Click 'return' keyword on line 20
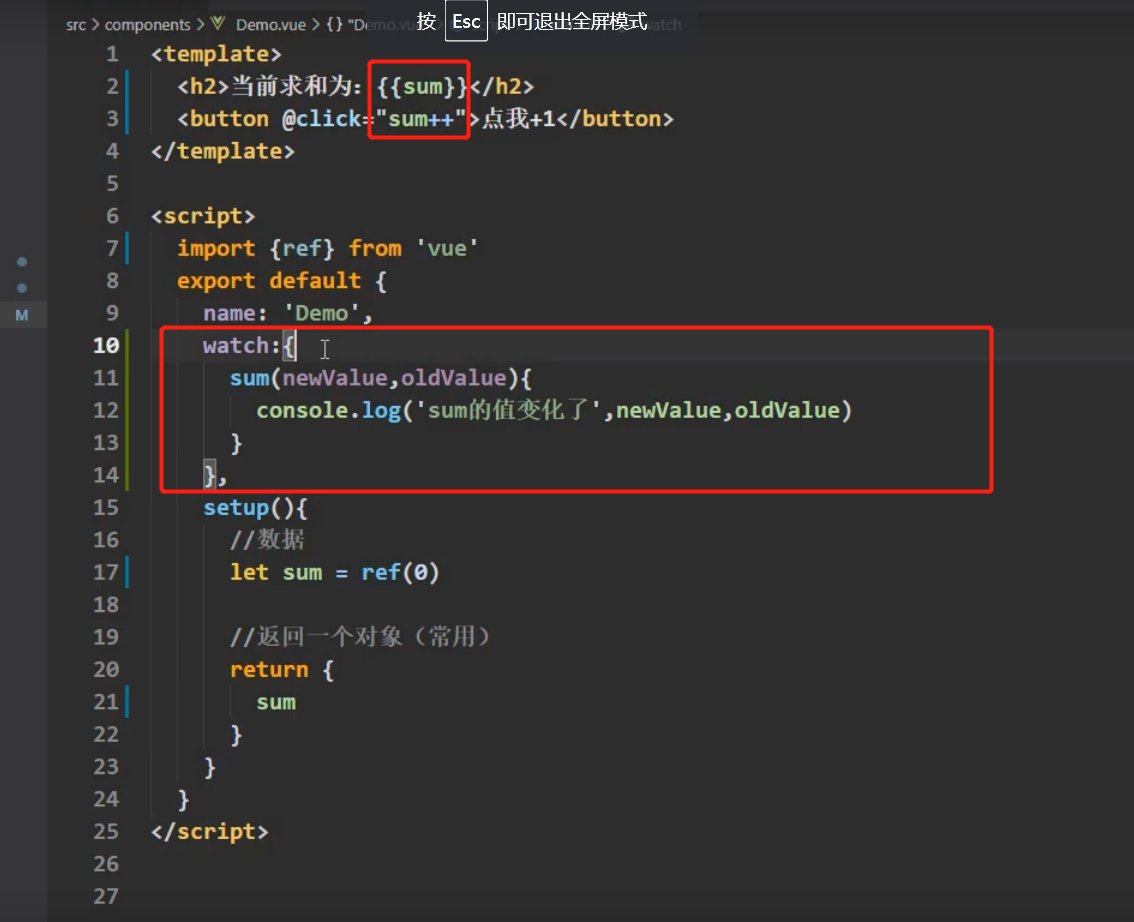Viewport: 1134px width, 922px height. coord(269,670)
